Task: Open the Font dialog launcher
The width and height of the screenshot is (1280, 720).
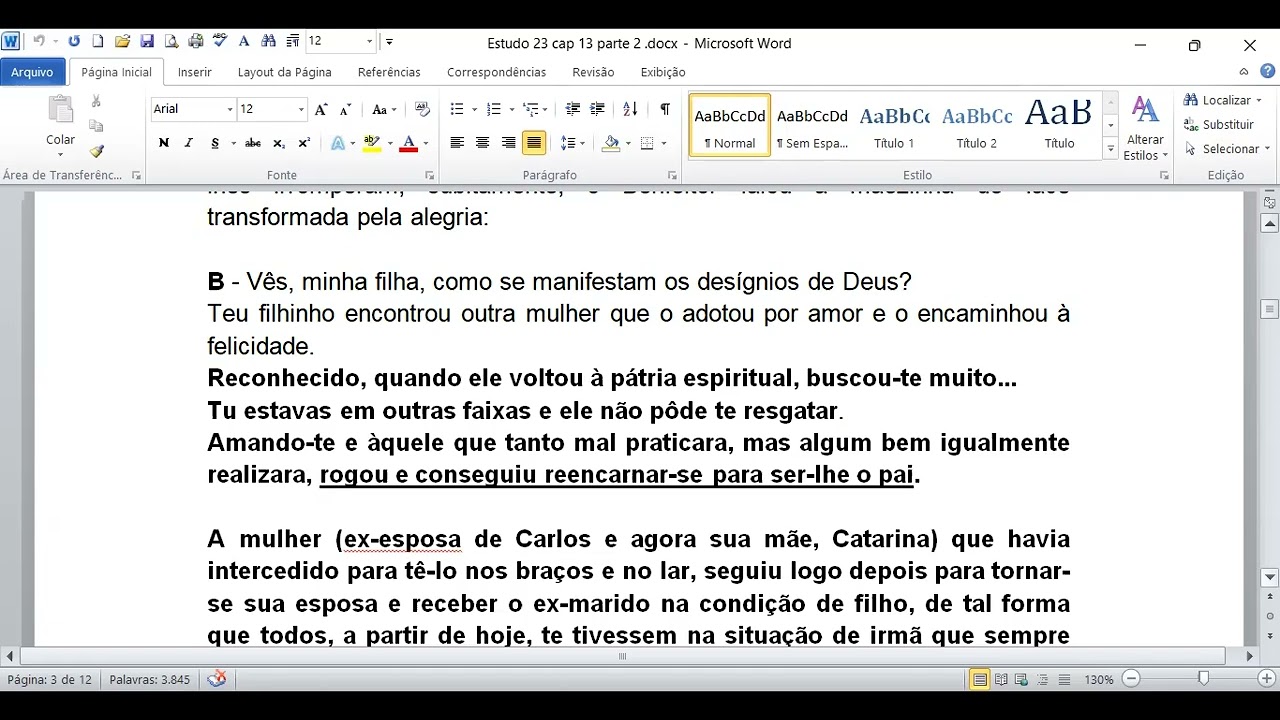Action: click(429, 175)
